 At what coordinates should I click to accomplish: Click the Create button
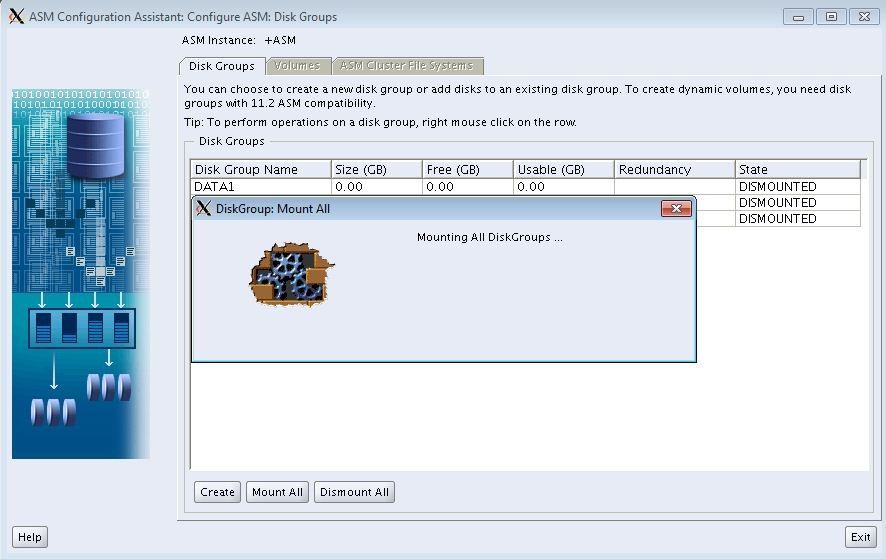pos(218,492)
